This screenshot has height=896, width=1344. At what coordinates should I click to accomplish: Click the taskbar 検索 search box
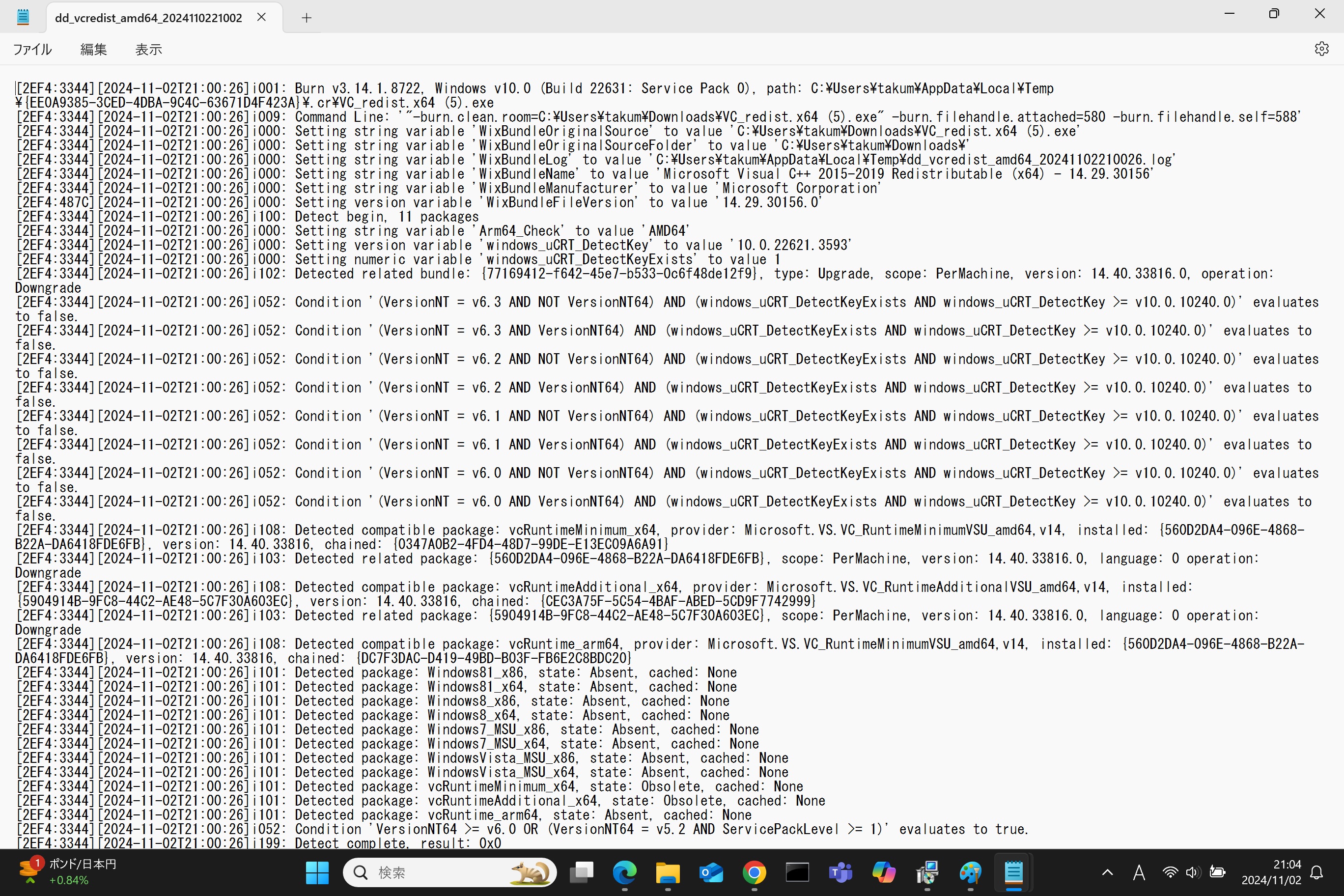(449, 872)
